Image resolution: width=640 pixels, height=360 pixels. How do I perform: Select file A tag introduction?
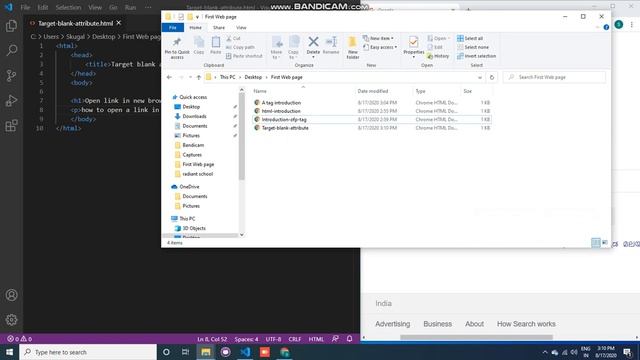281,103
